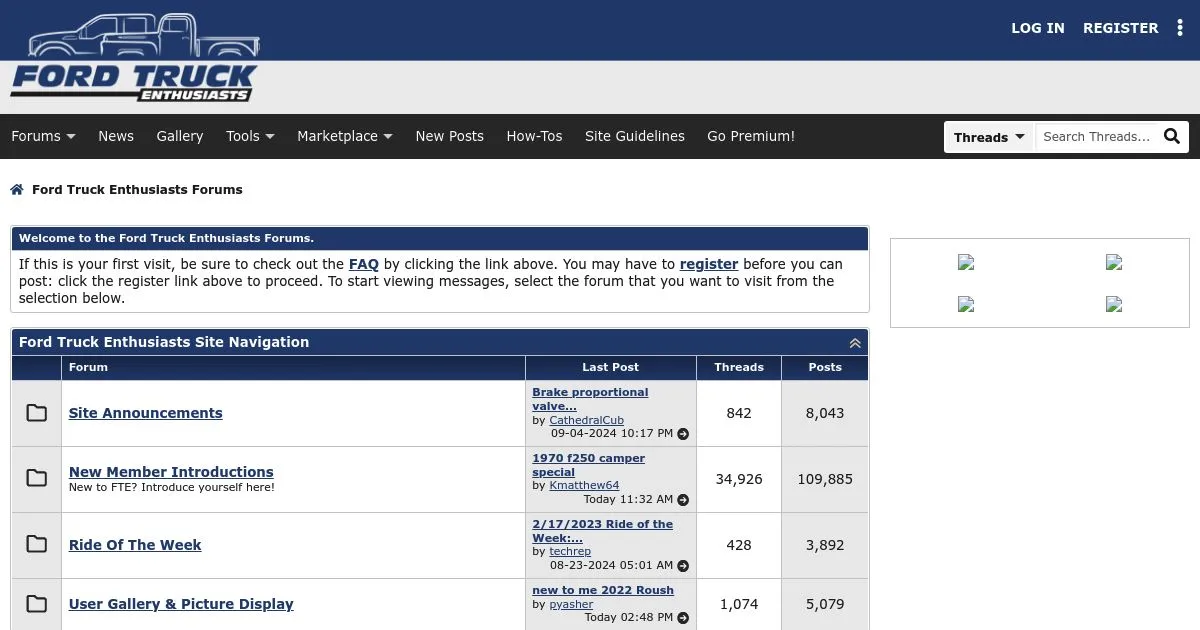Screen dimensions: 1200x630
Task: Collapse the Site Navigation section
Action: click(x=855, y=343)
